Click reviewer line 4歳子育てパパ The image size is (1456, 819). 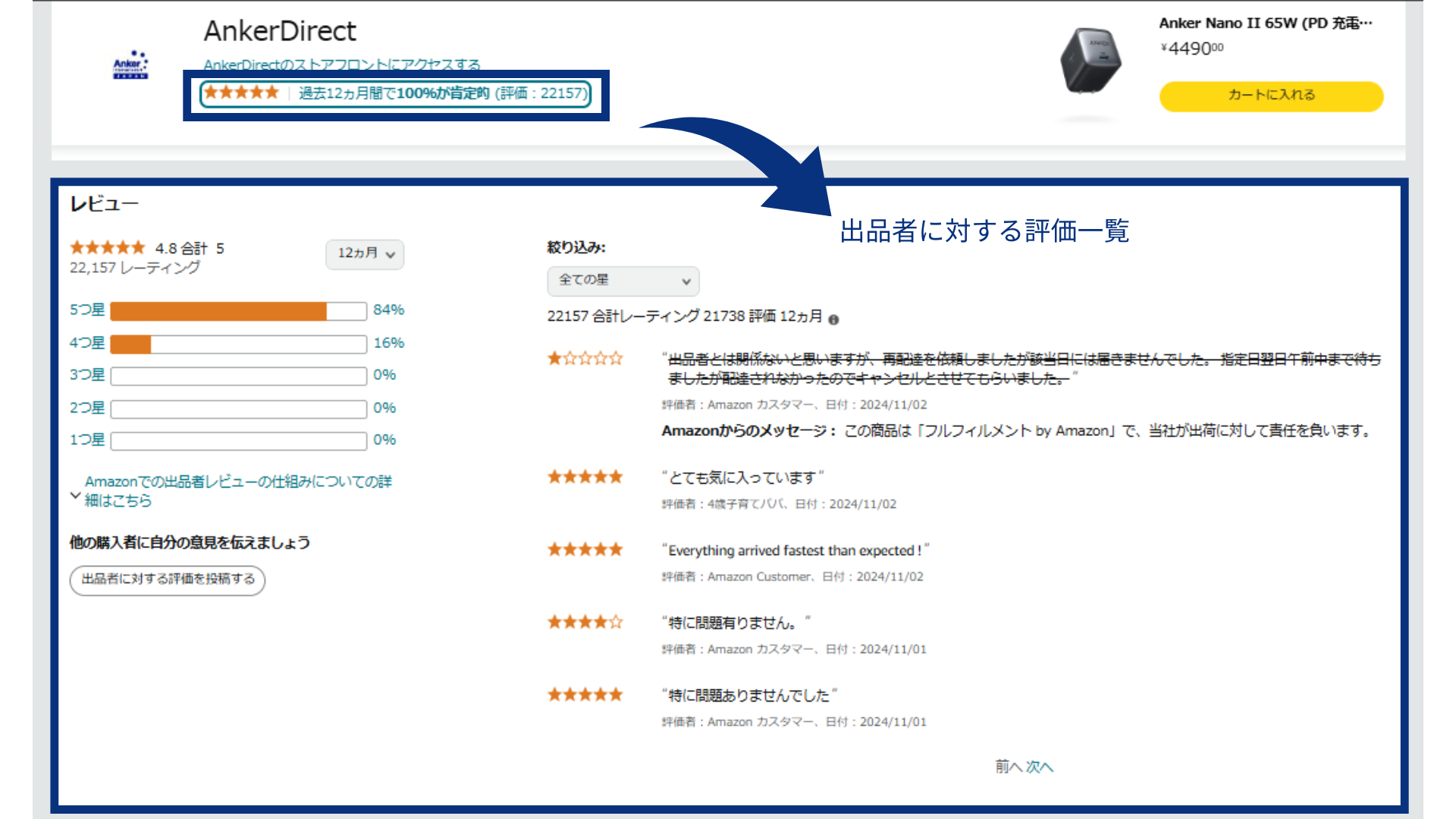tap(779, 504)
